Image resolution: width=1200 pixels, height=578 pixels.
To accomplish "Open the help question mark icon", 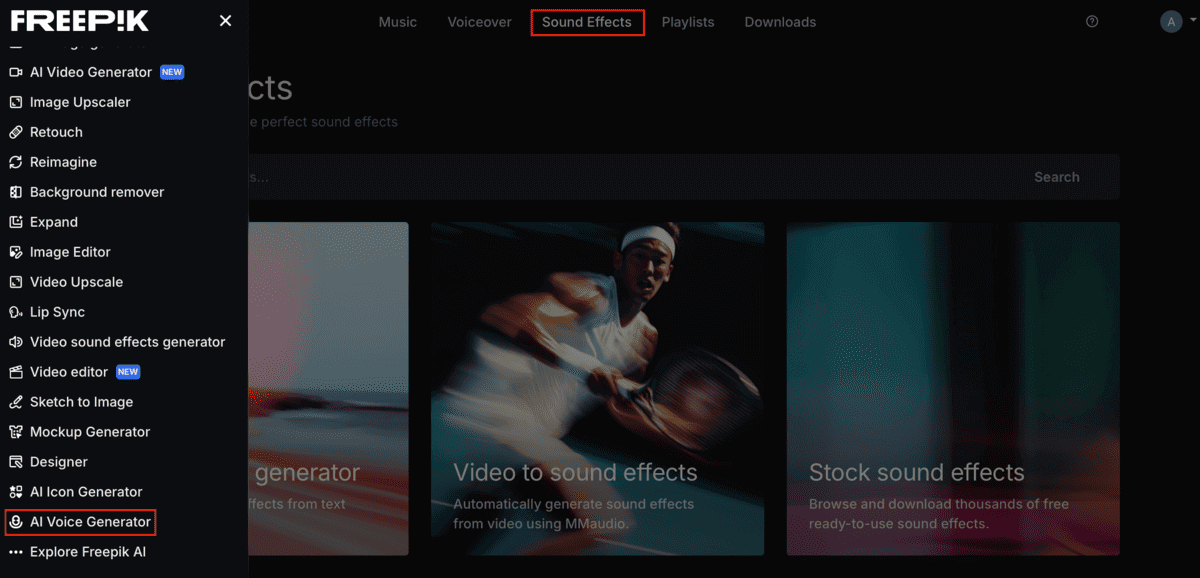I will [x=1092, y=21].
